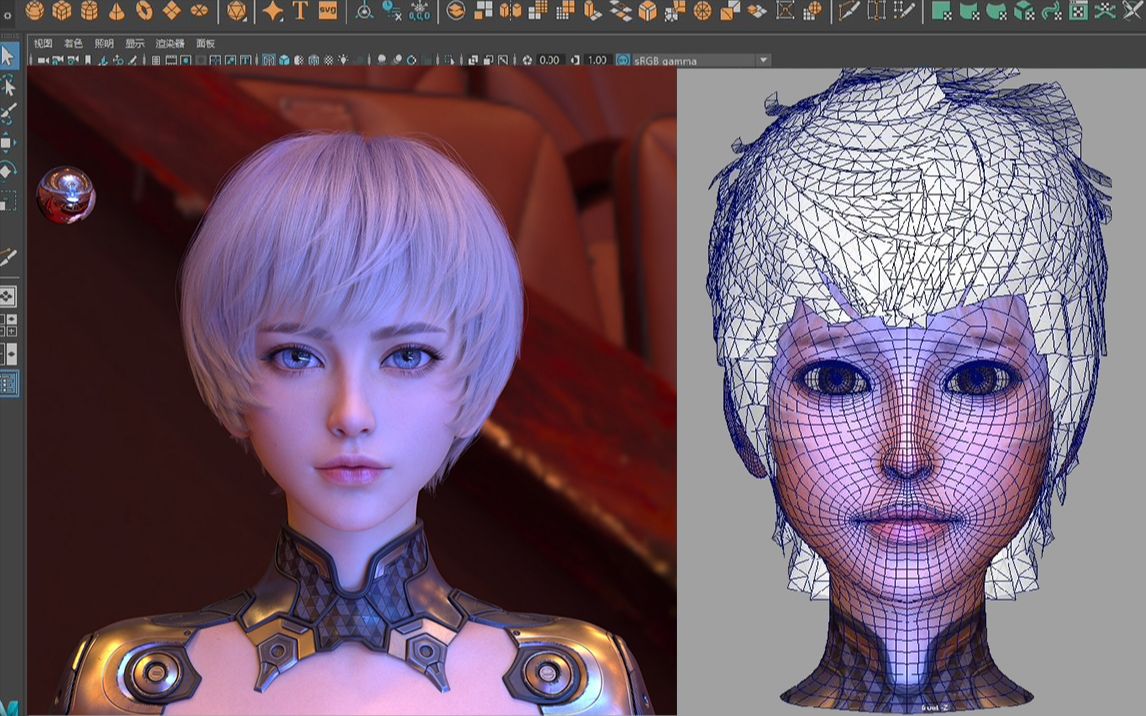Switch to single perspective view layout
Image resolution: width=1146 pixels, height=716 pixels.
tap(8, 296)
